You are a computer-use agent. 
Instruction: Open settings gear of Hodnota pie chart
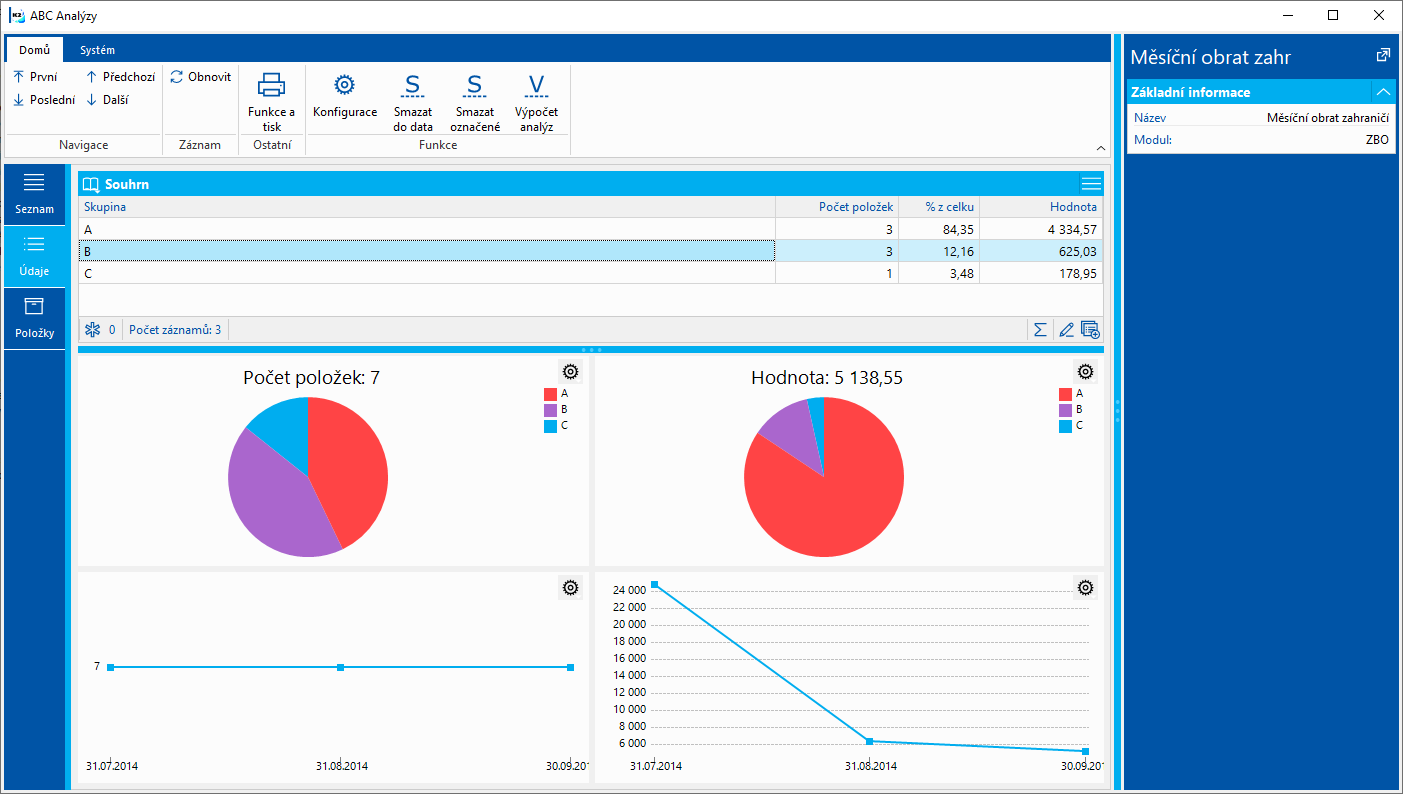click(x=1085, y=372)
